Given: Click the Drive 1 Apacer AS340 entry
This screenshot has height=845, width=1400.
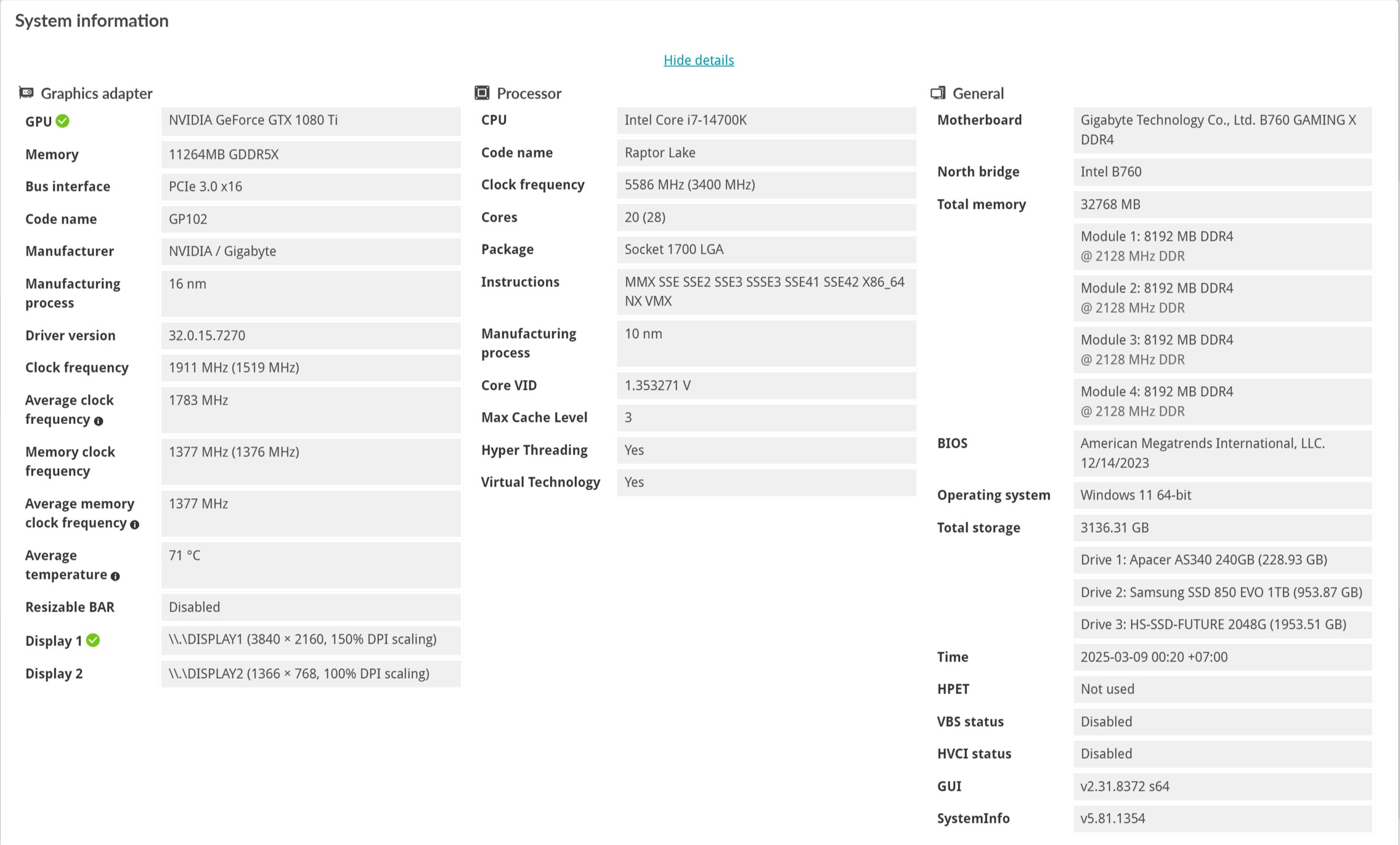Looking at the screenshot, I should click(1223, 560).
